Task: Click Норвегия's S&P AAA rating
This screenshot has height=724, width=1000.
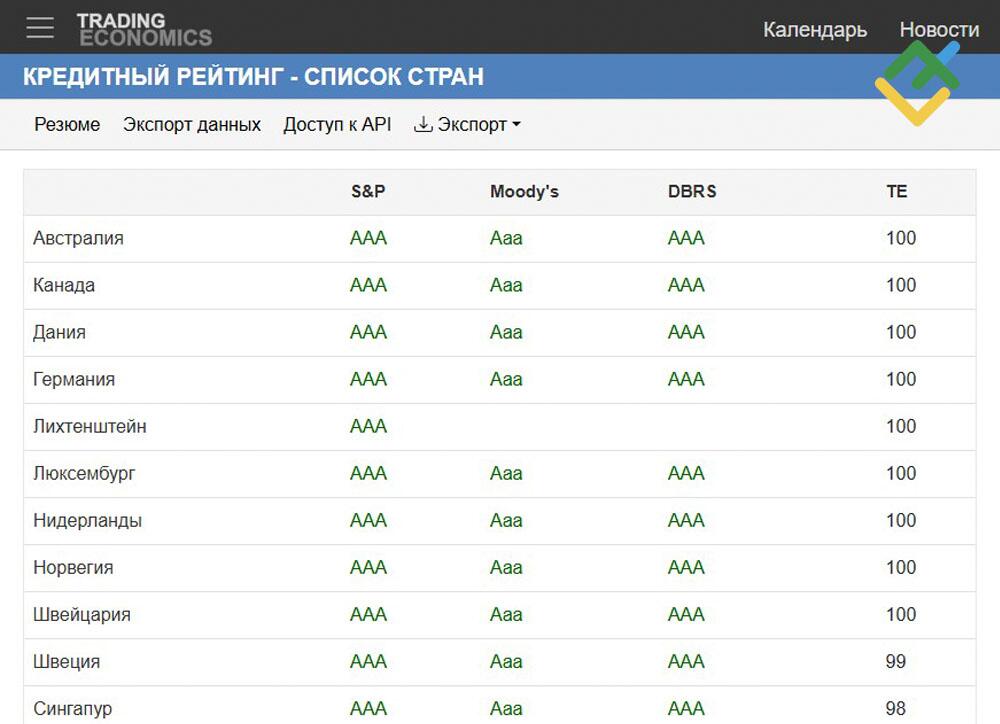Action: coord(368,568)
